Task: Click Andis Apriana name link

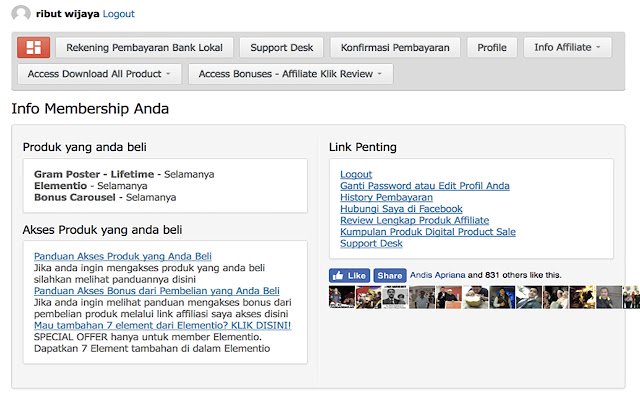Action: click(438, 275)
